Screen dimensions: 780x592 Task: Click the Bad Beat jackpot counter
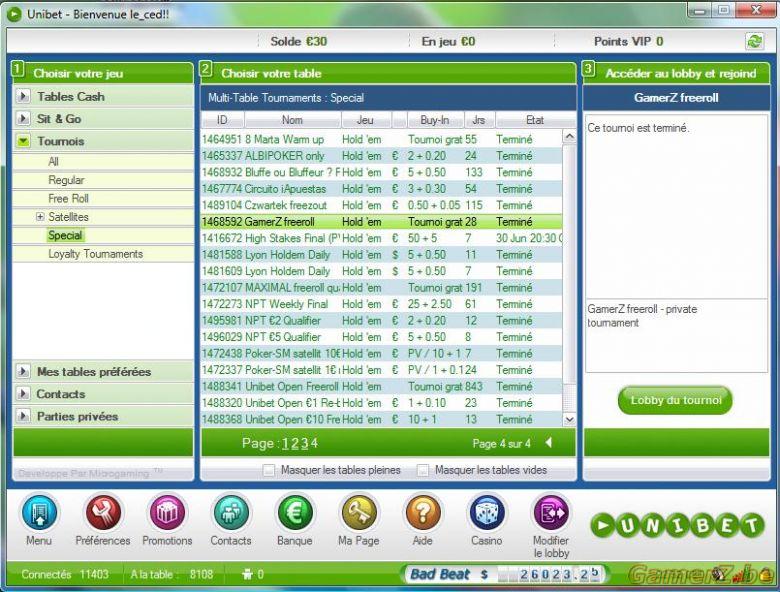[506, 575]
